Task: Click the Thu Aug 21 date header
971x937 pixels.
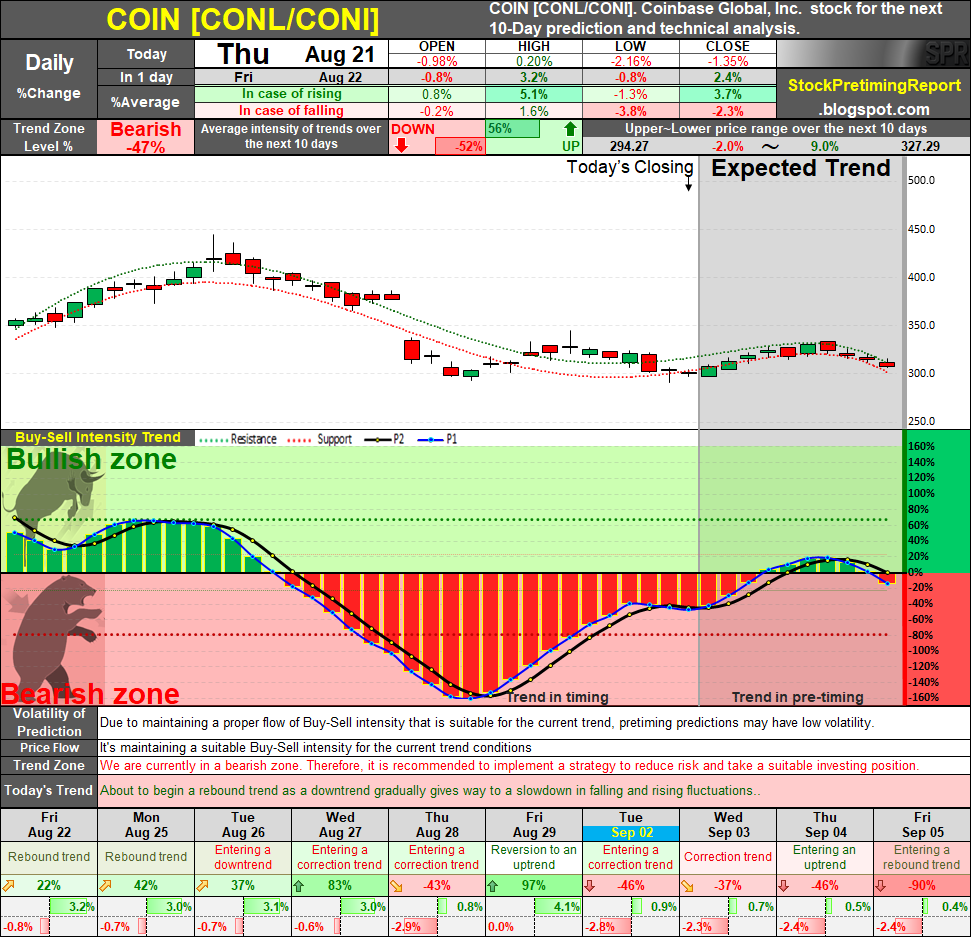Action: click(x=292, y=54)
